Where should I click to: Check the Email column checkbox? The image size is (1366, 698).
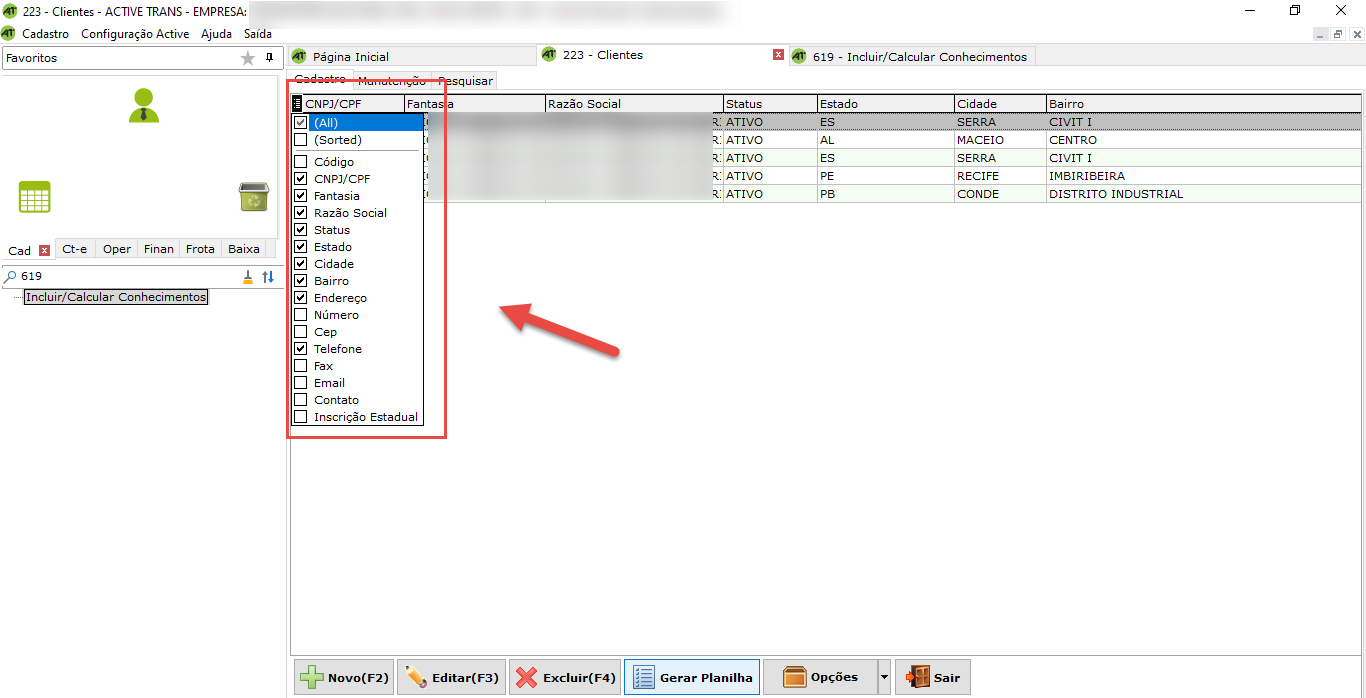coord(301,383)
